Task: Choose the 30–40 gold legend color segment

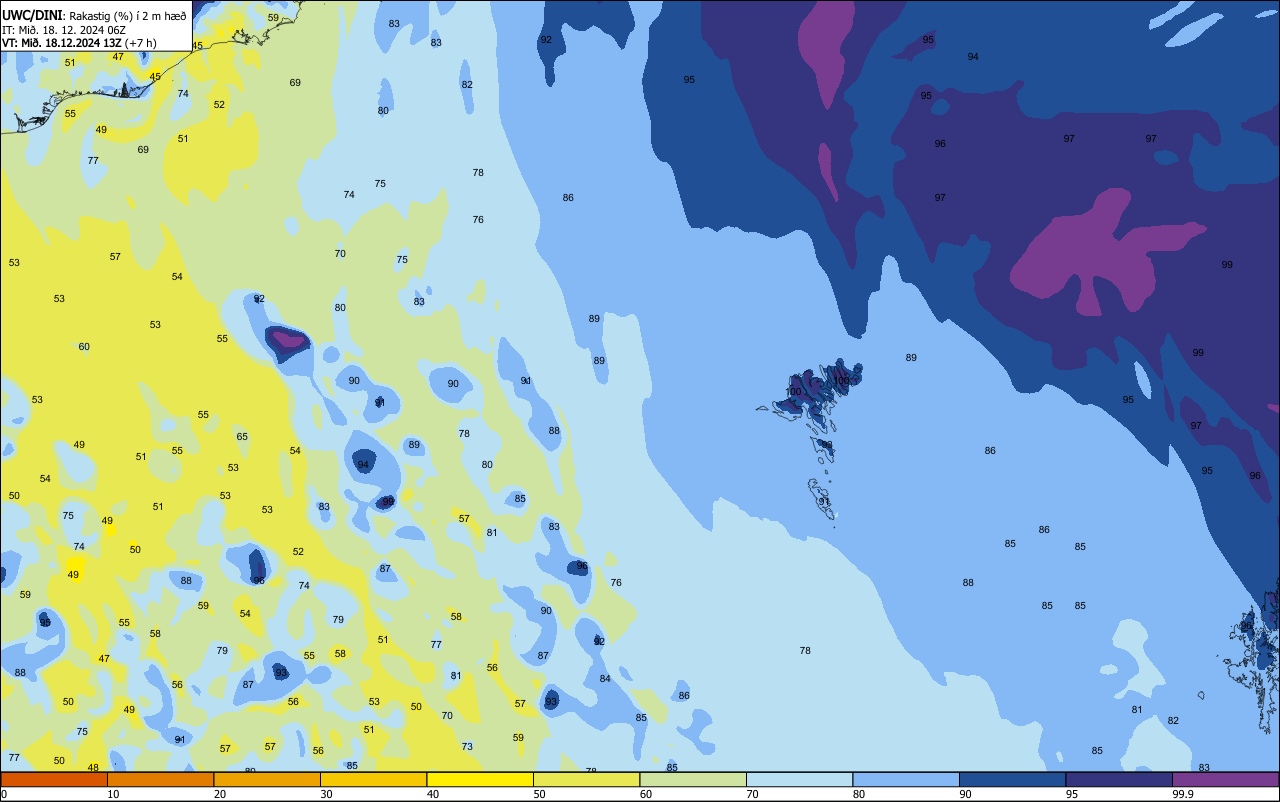Action: [373, 779]
